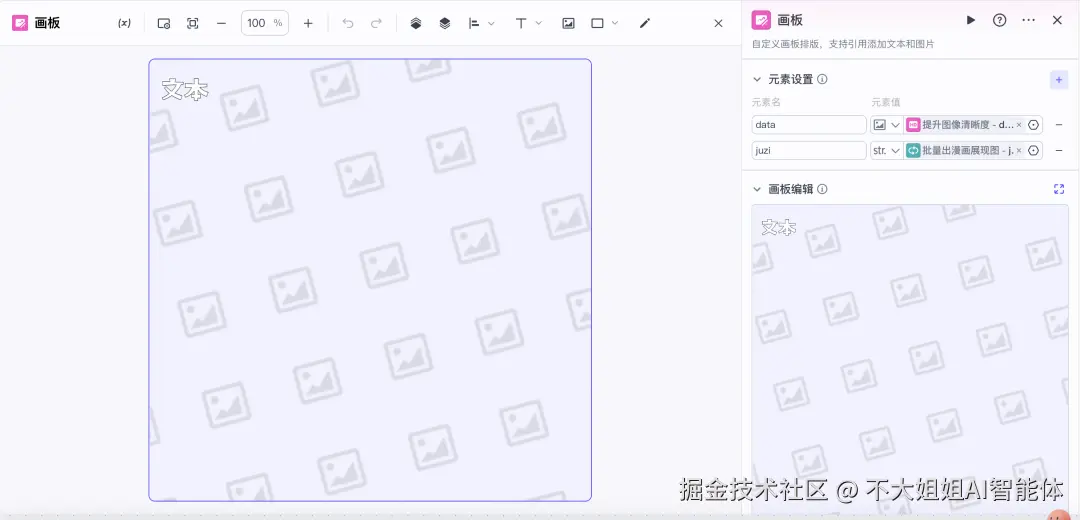Run the 画板 node with play button
Image resolution: width=1080 pixels, height=520 pixels.
pos(970,20)
